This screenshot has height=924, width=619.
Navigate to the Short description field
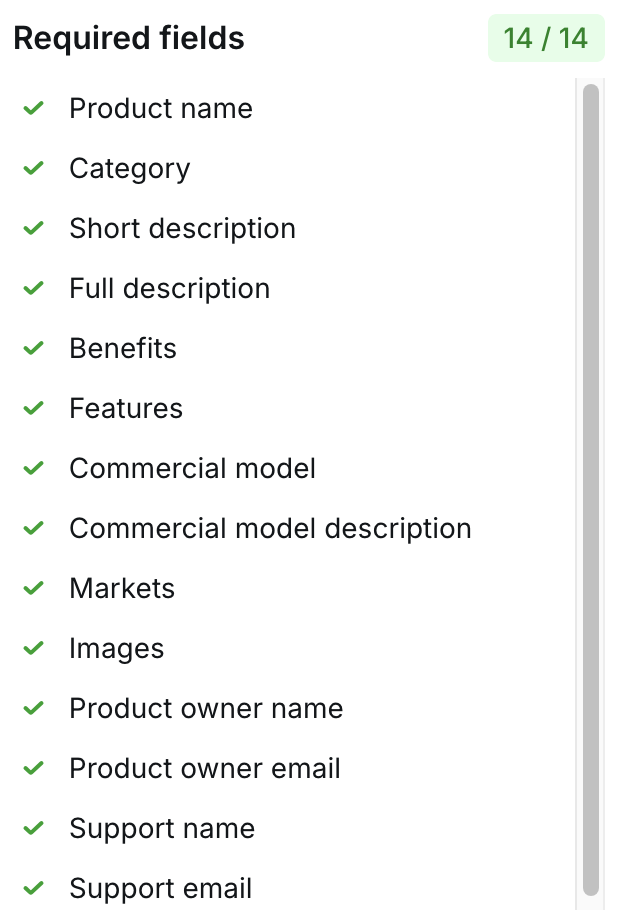click(182, 228)
